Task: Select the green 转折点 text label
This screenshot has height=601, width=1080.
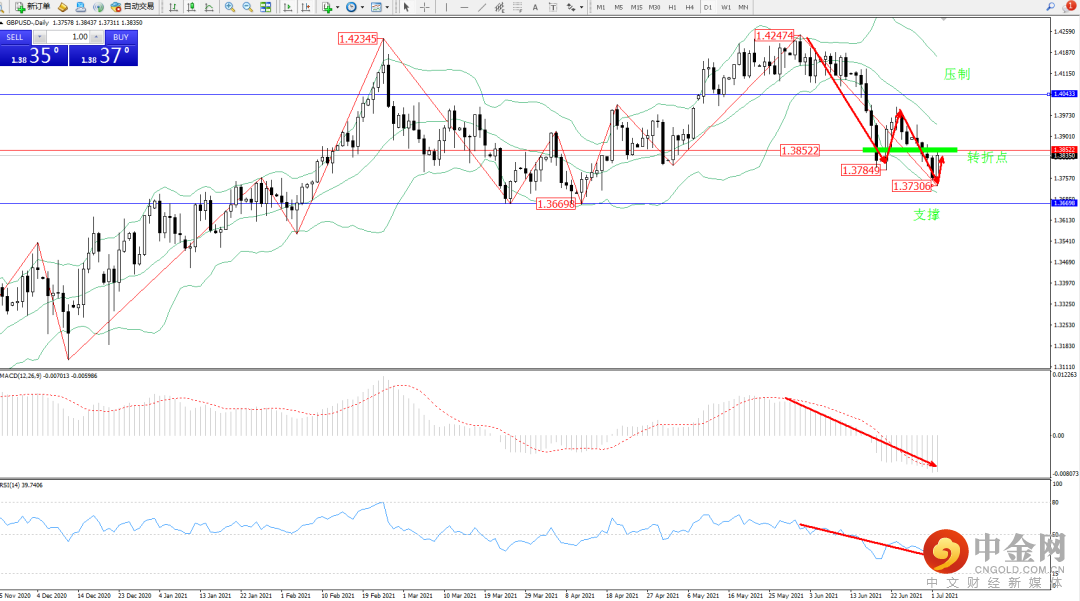Action: coord(987,158)
